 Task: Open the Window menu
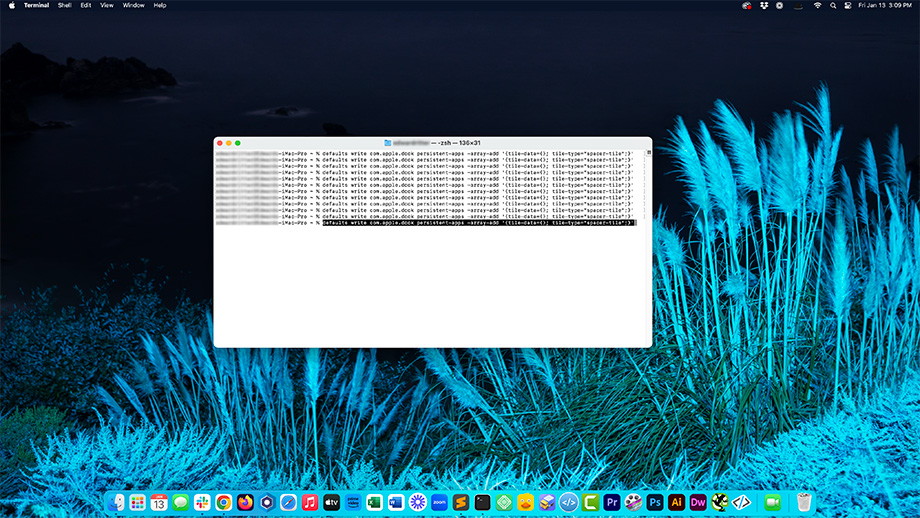pos(133,5)
